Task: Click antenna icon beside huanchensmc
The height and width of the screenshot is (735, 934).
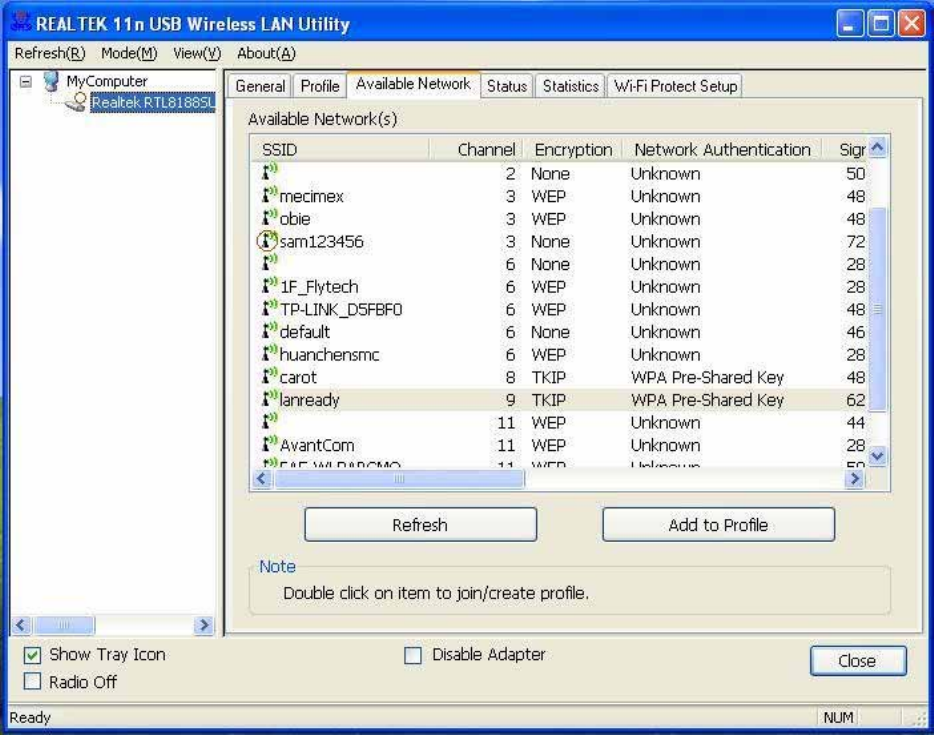Action: (269, 353)
